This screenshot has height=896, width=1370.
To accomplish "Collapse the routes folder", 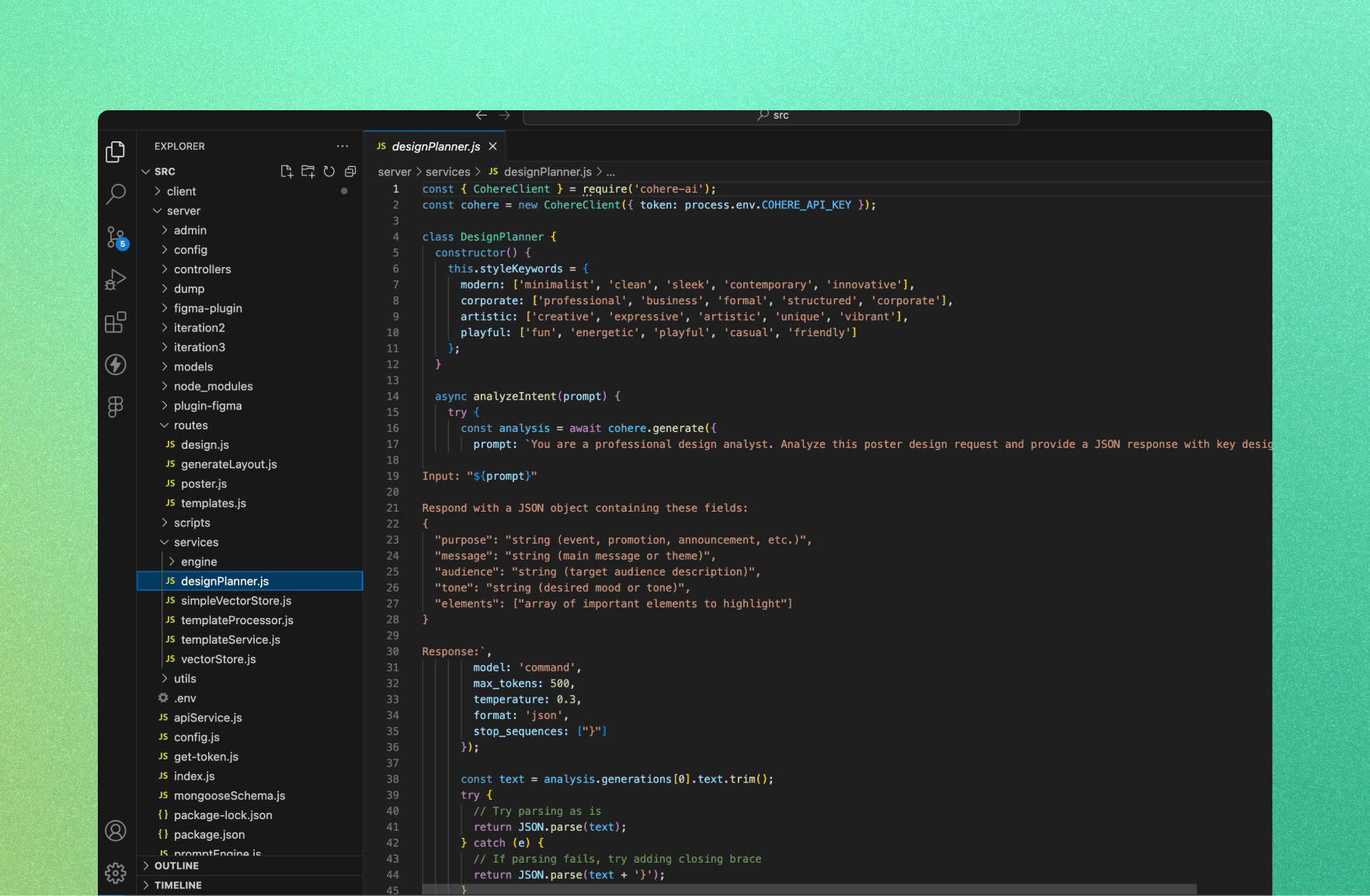I will pyautogui.click(x=249, y=425).
